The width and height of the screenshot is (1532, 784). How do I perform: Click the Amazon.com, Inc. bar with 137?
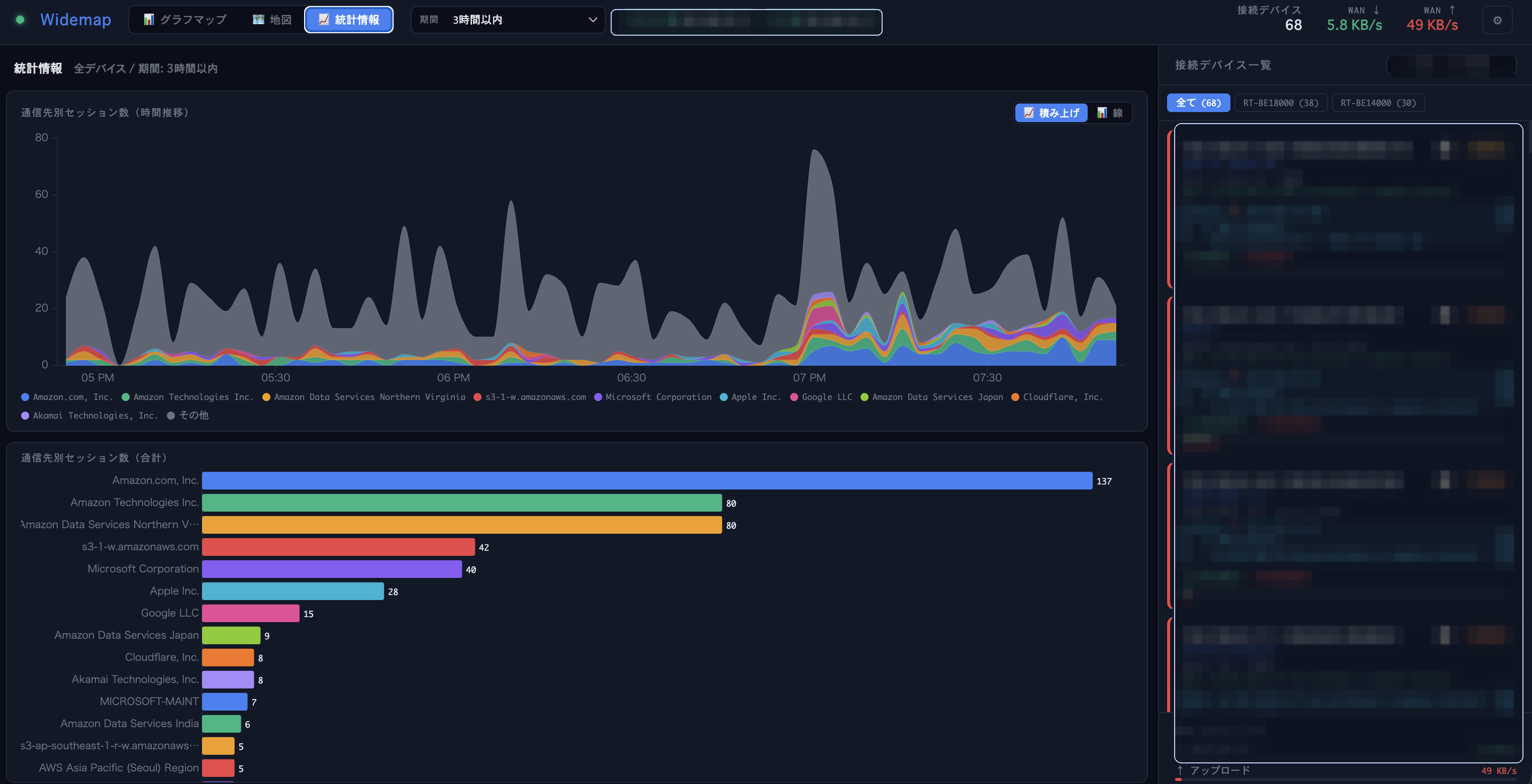pos(647,480)
